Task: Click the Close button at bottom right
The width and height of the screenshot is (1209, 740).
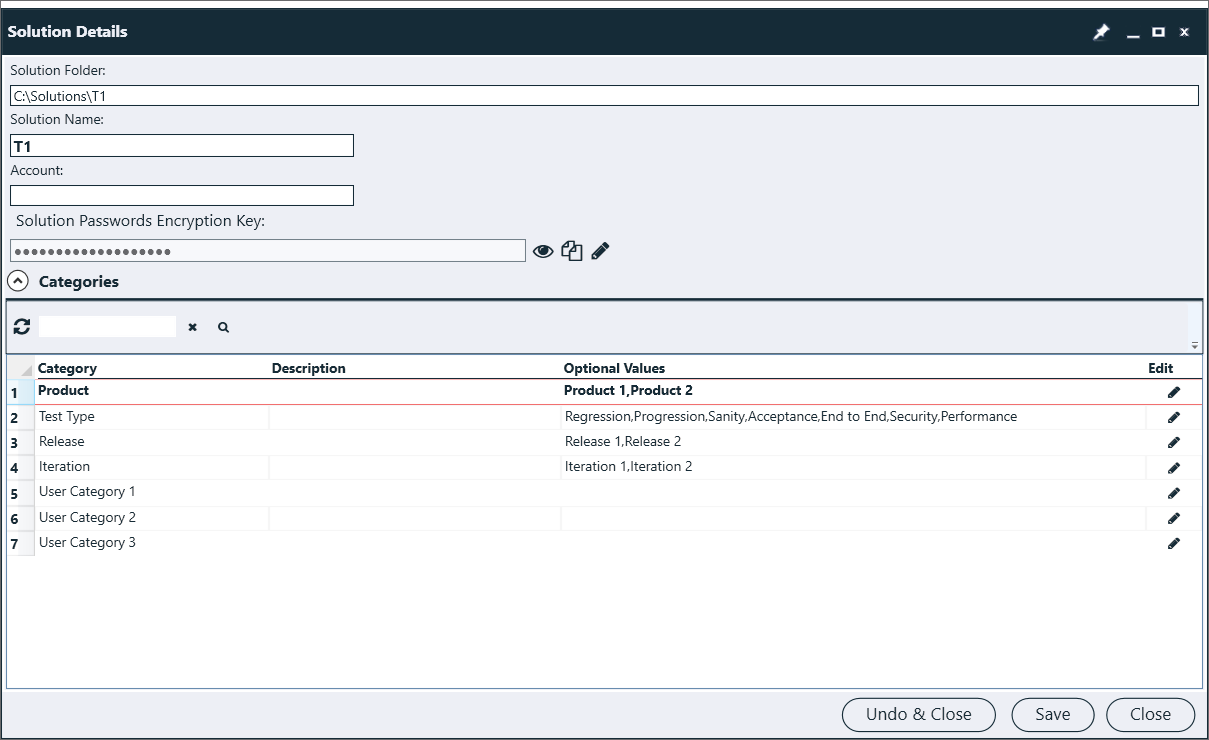Action: 1150,714
